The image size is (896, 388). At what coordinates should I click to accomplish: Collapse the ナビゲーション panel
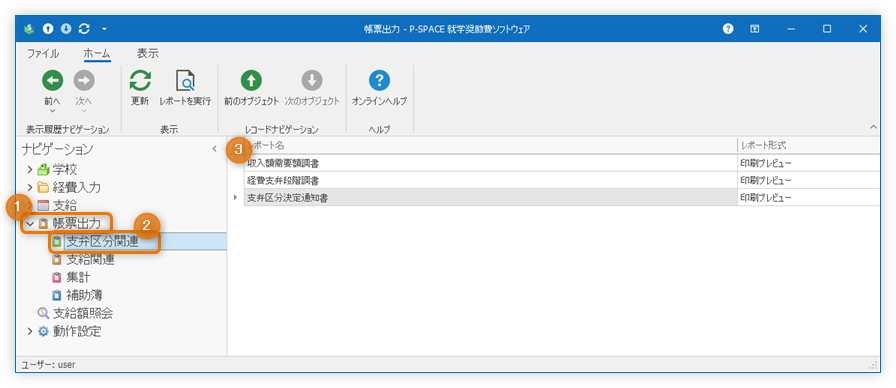pos(214,149)
